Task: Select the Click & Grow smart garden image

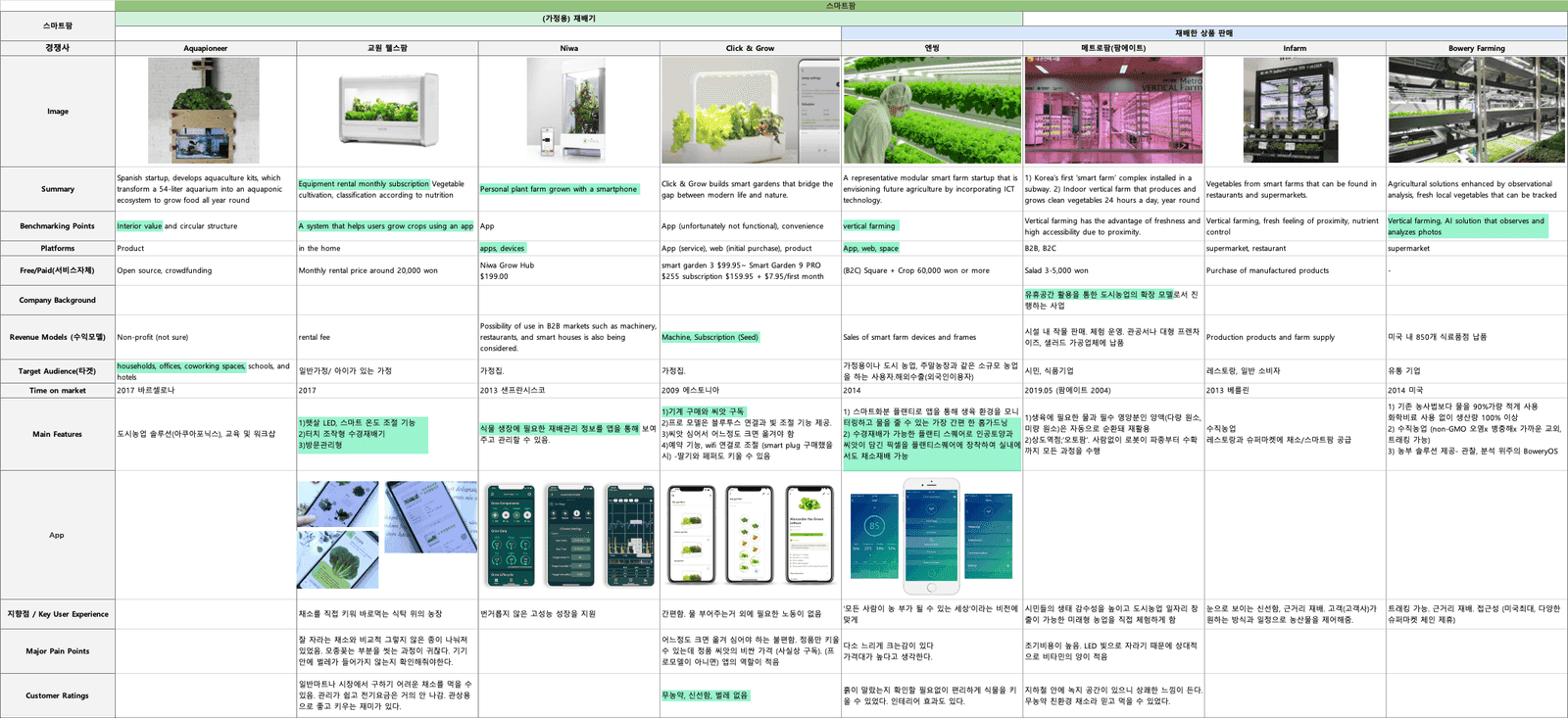Action: [x=750, y=110]
